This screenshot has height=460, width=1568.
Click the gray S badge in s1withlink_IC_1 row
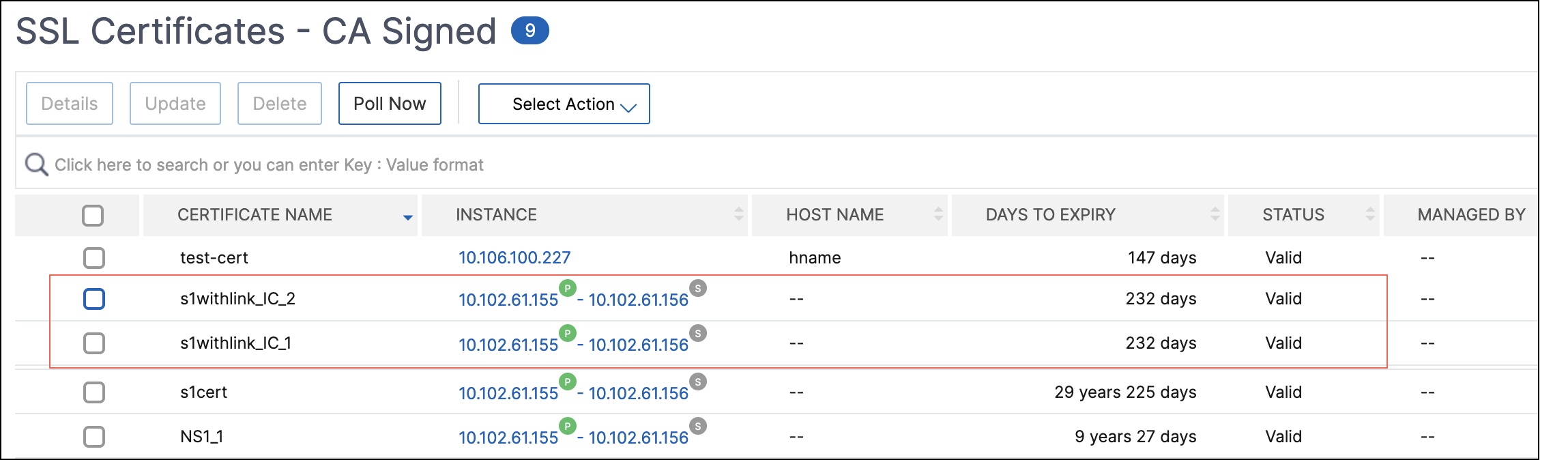tap(698, 333)
